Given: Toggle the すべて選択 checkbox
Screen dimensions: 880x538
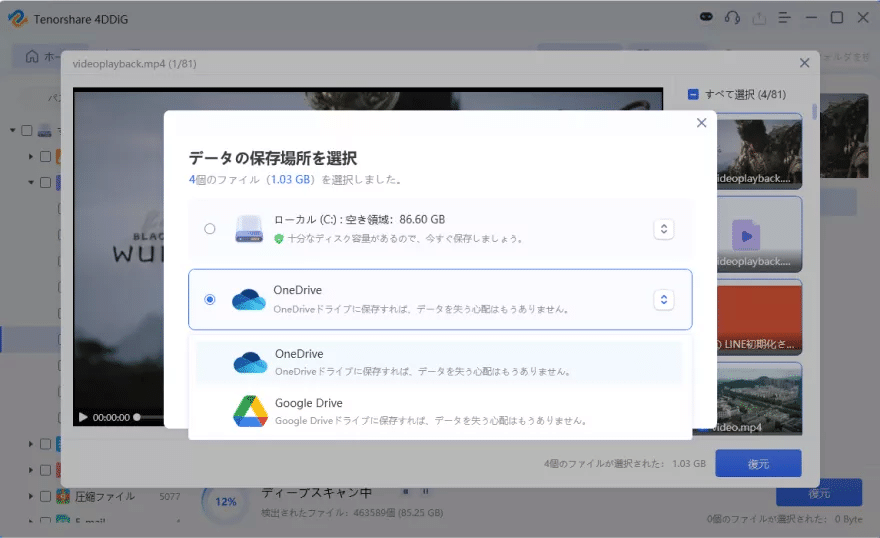Looking at the screenshot, I should click(693, 94).
